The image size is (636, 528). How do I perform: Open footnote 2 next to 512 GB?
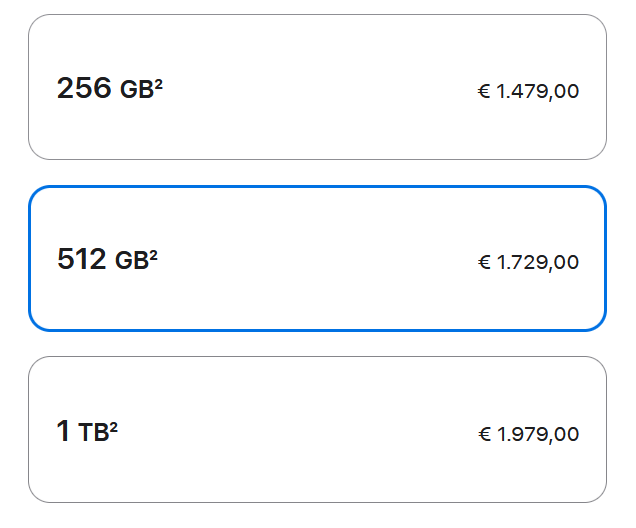pos(154,254)
